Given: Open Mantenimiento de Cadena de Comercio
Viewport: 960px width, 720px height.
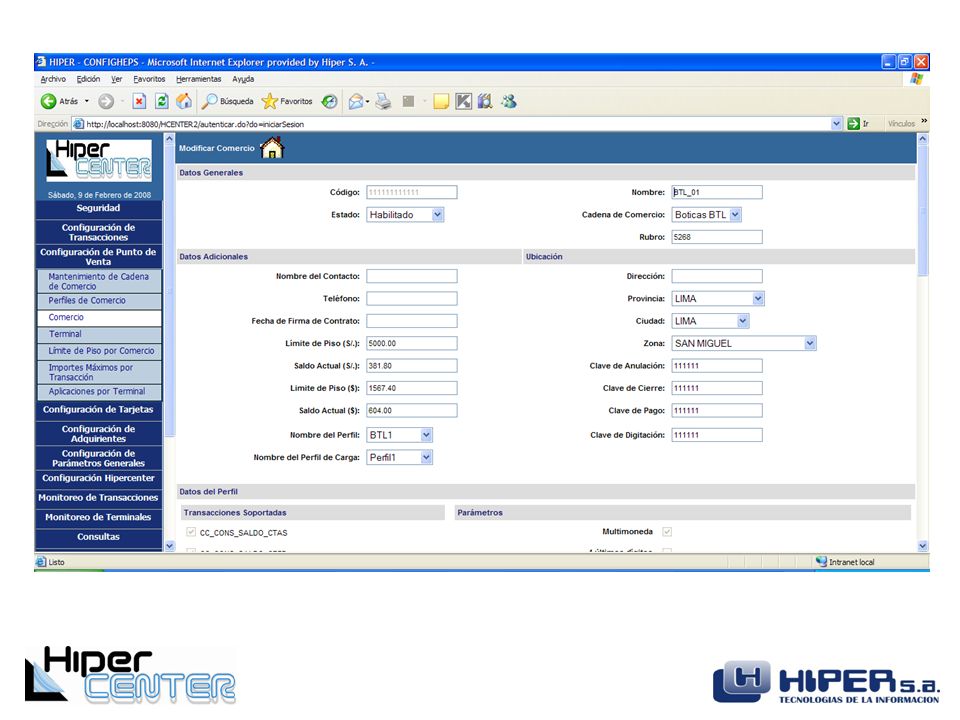Looking at the screenshot, I should coord(99,282).
